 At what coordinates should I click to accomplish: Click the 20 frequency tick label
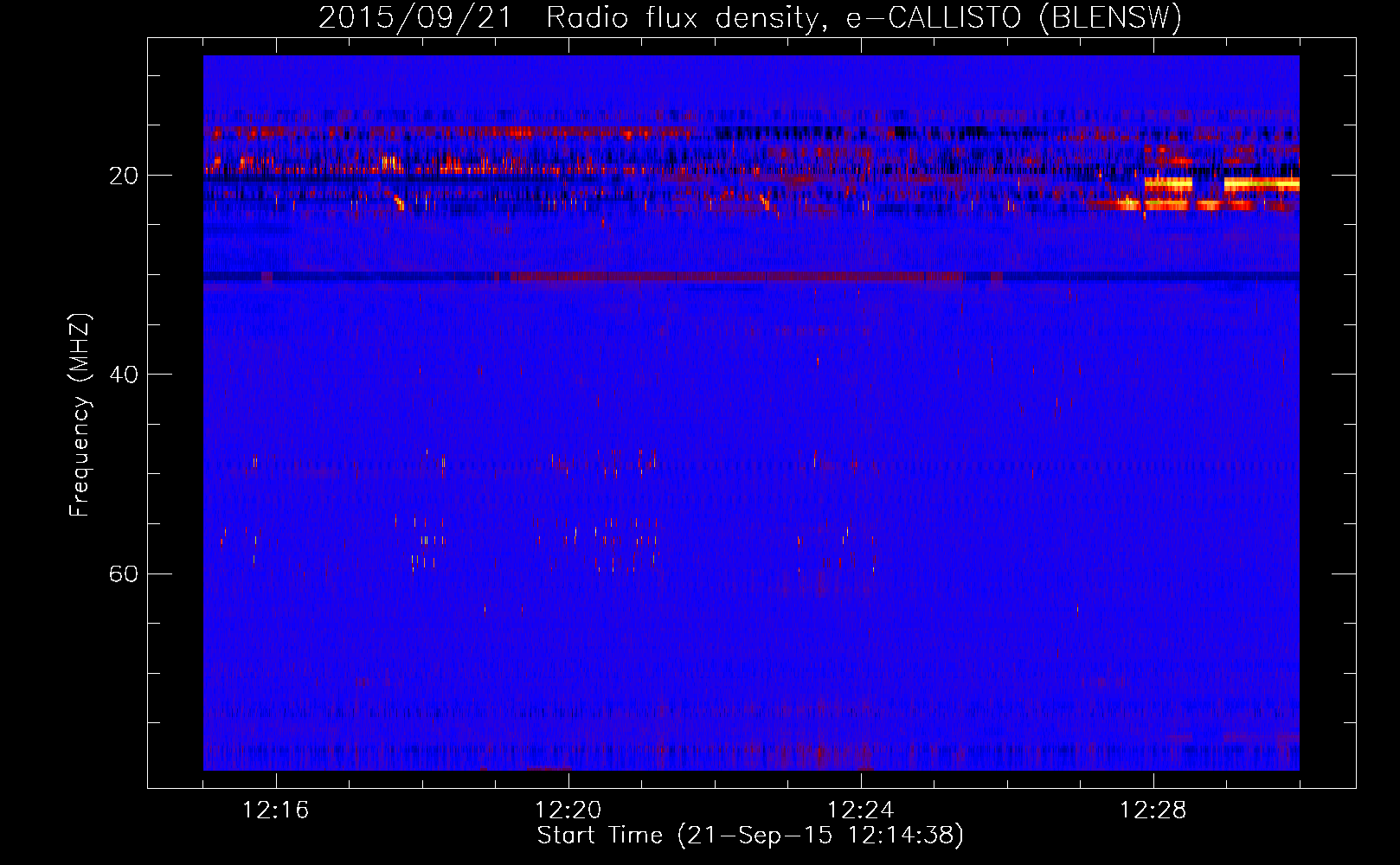tap(124, 176)
